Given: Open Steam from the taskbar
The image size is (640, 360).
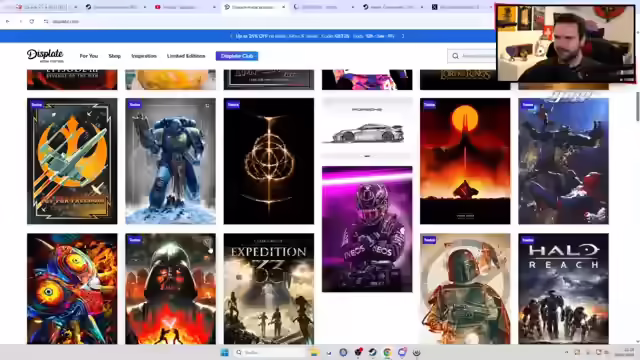Looking at the screenshot, I should (x=373, y=352).
